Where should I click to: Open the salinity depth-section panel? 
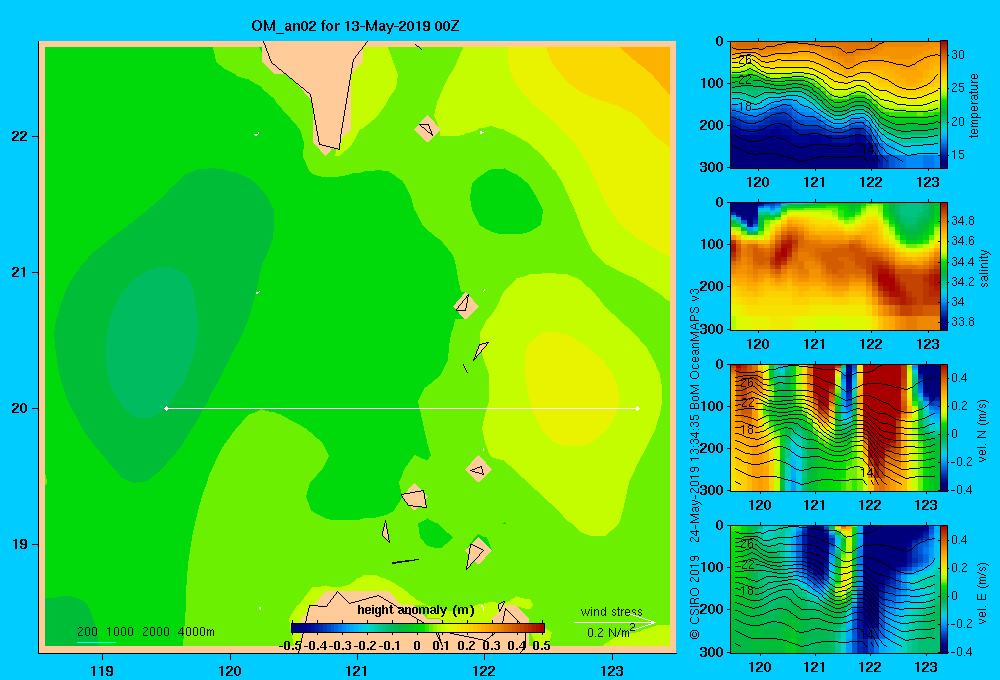[835, 266]
